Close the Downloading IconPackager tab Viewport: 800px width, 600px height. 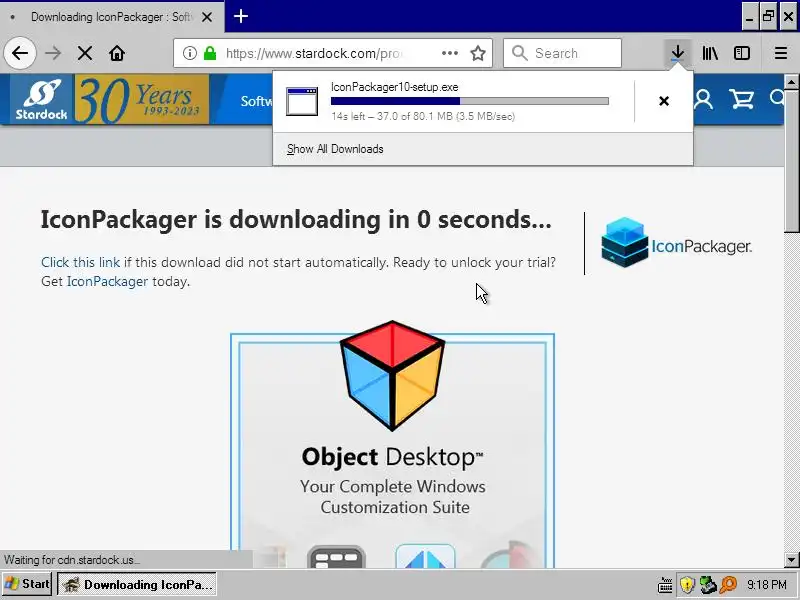point(207,17)
